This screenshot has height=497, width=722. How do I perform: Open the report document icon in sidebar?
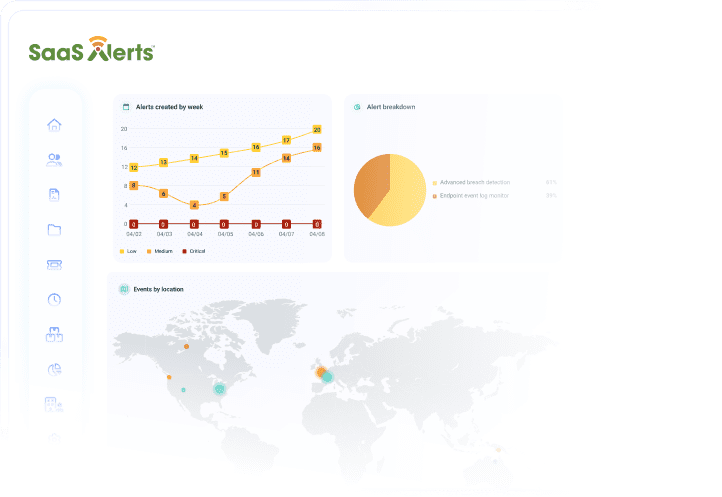click(54, 195)
